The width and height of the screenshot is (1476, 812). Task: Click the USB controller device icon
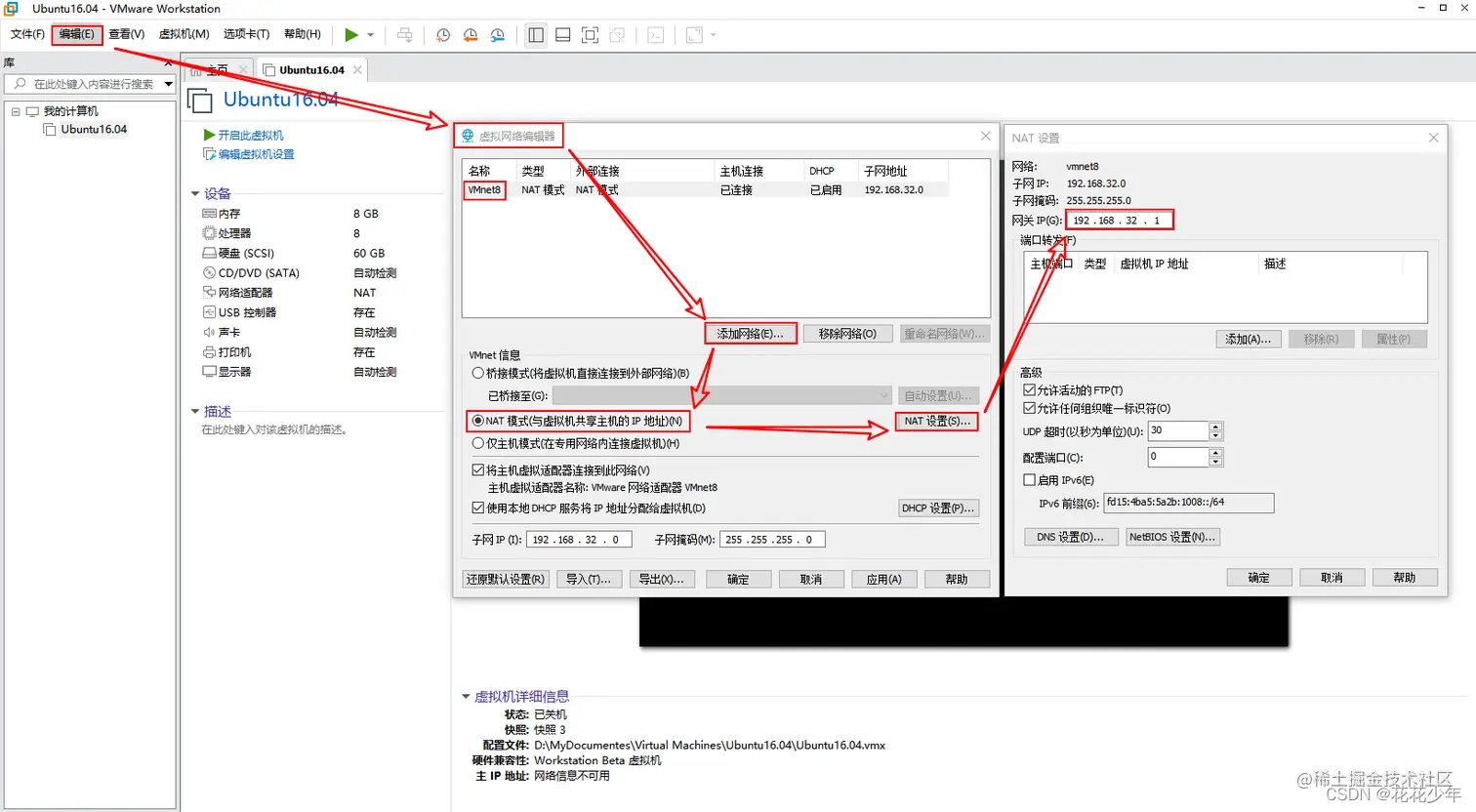(x=209, y=312)
